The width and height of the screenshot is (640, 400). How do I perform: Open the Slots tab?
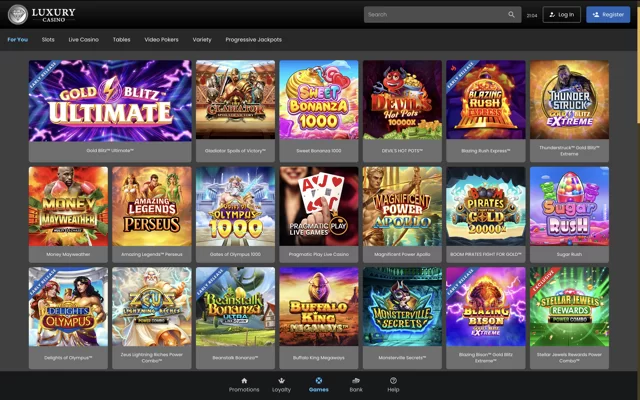[48, 40]
